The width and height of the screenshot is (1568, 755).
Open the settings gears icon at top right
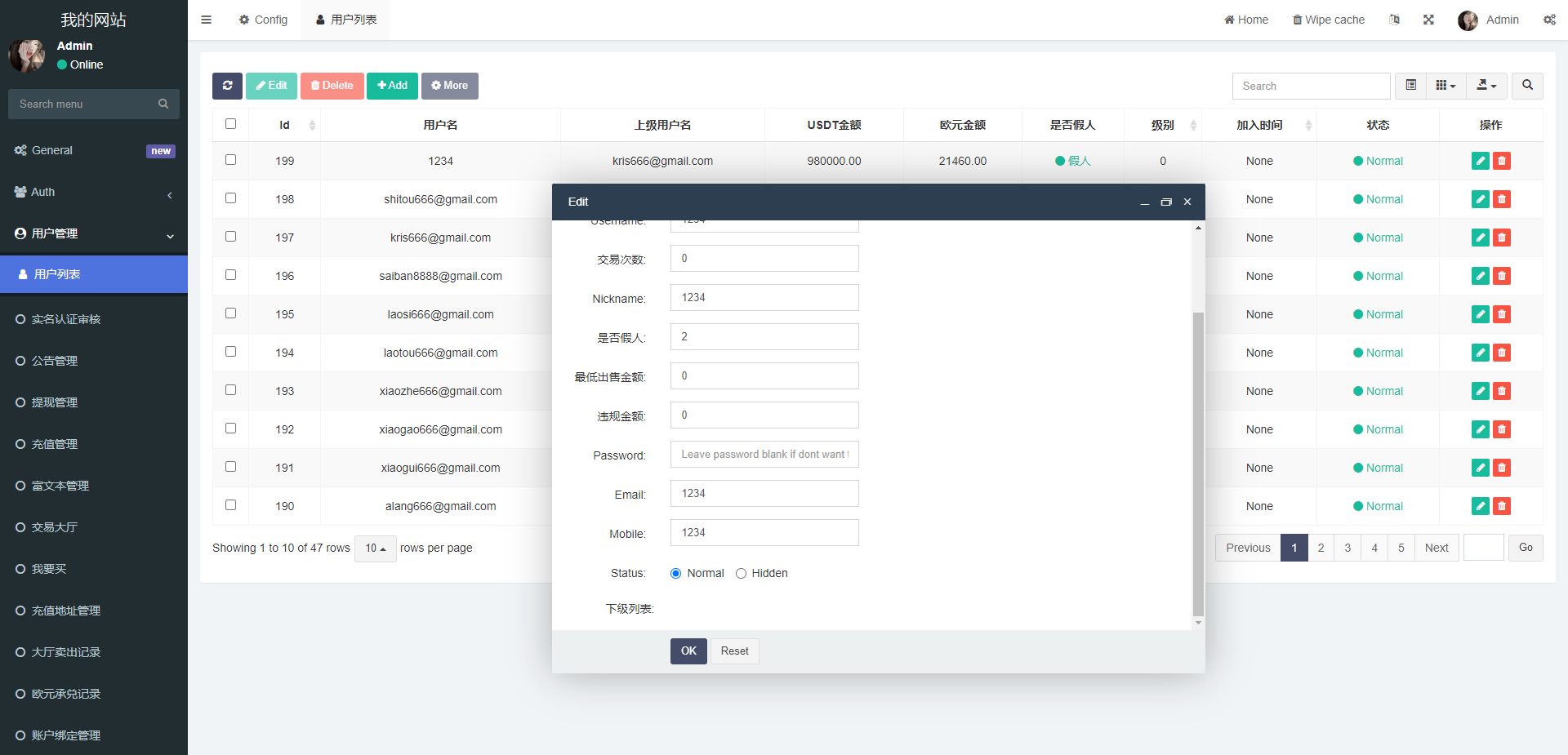pyautogui.click(x=1548, y=20)
